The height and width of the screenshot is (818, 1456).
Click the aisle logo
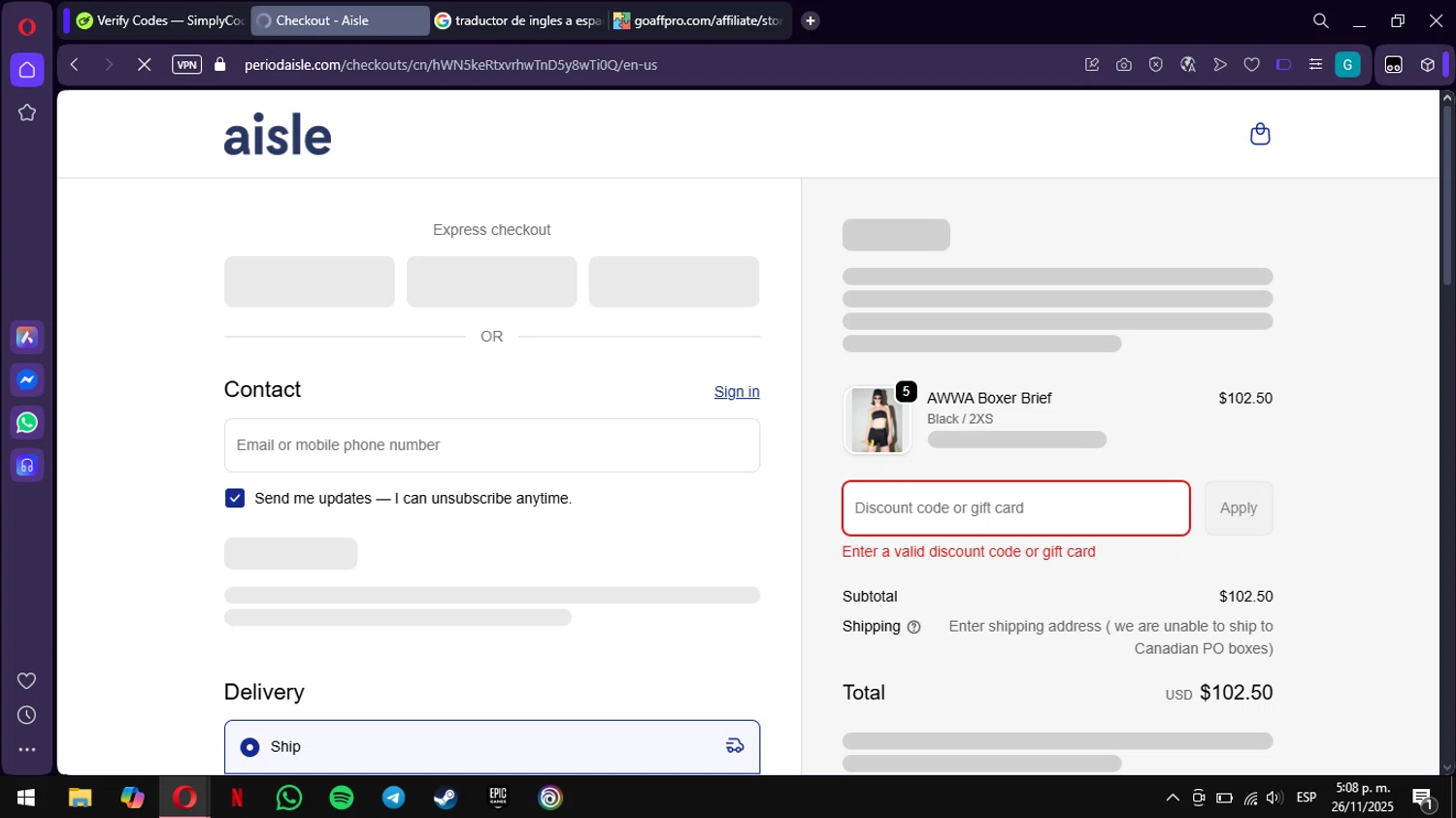coord(278,134)
